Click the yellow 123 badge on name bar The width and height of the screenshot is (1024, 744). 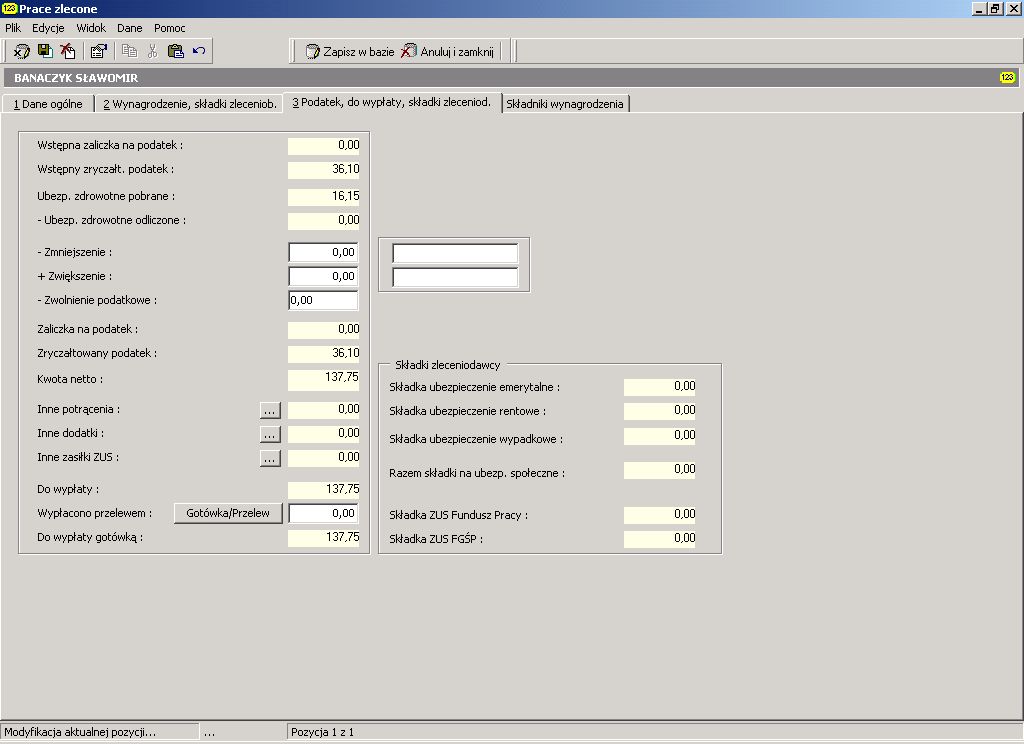coord(1007,78)
